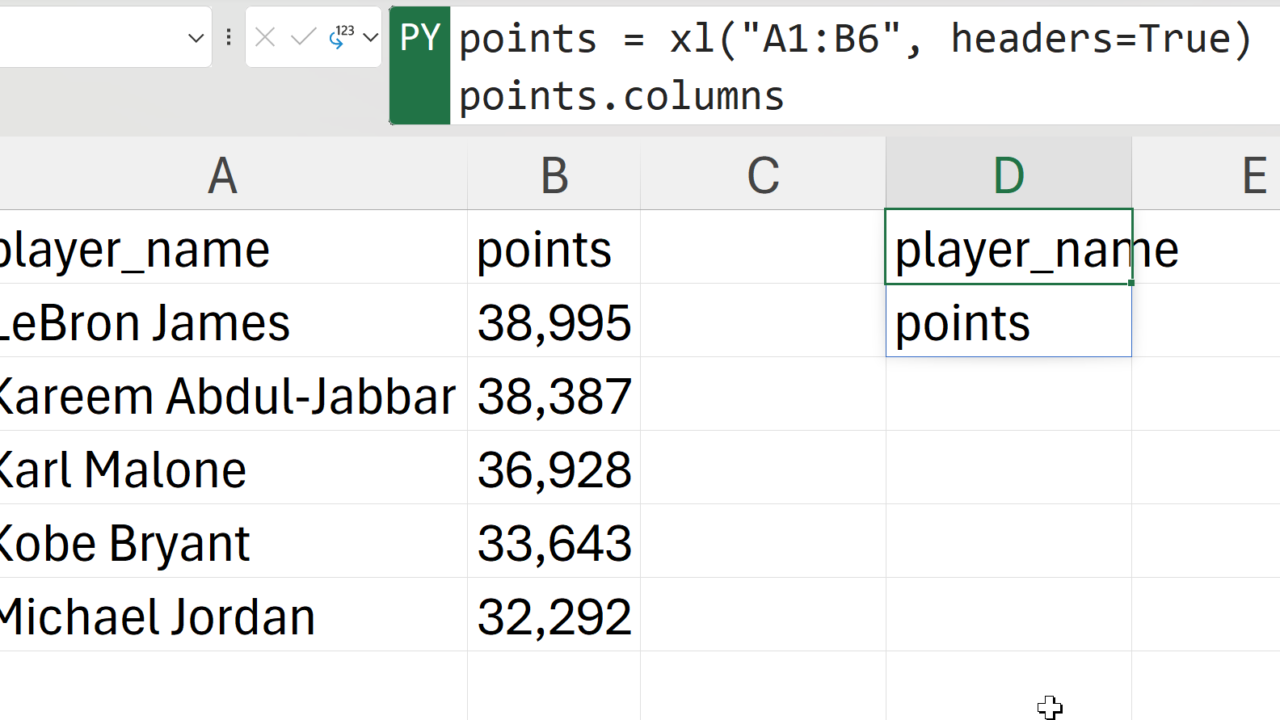Select column C header
Image resolution: width=1280 pixels, height=720 pixels.
coord(762,175)
